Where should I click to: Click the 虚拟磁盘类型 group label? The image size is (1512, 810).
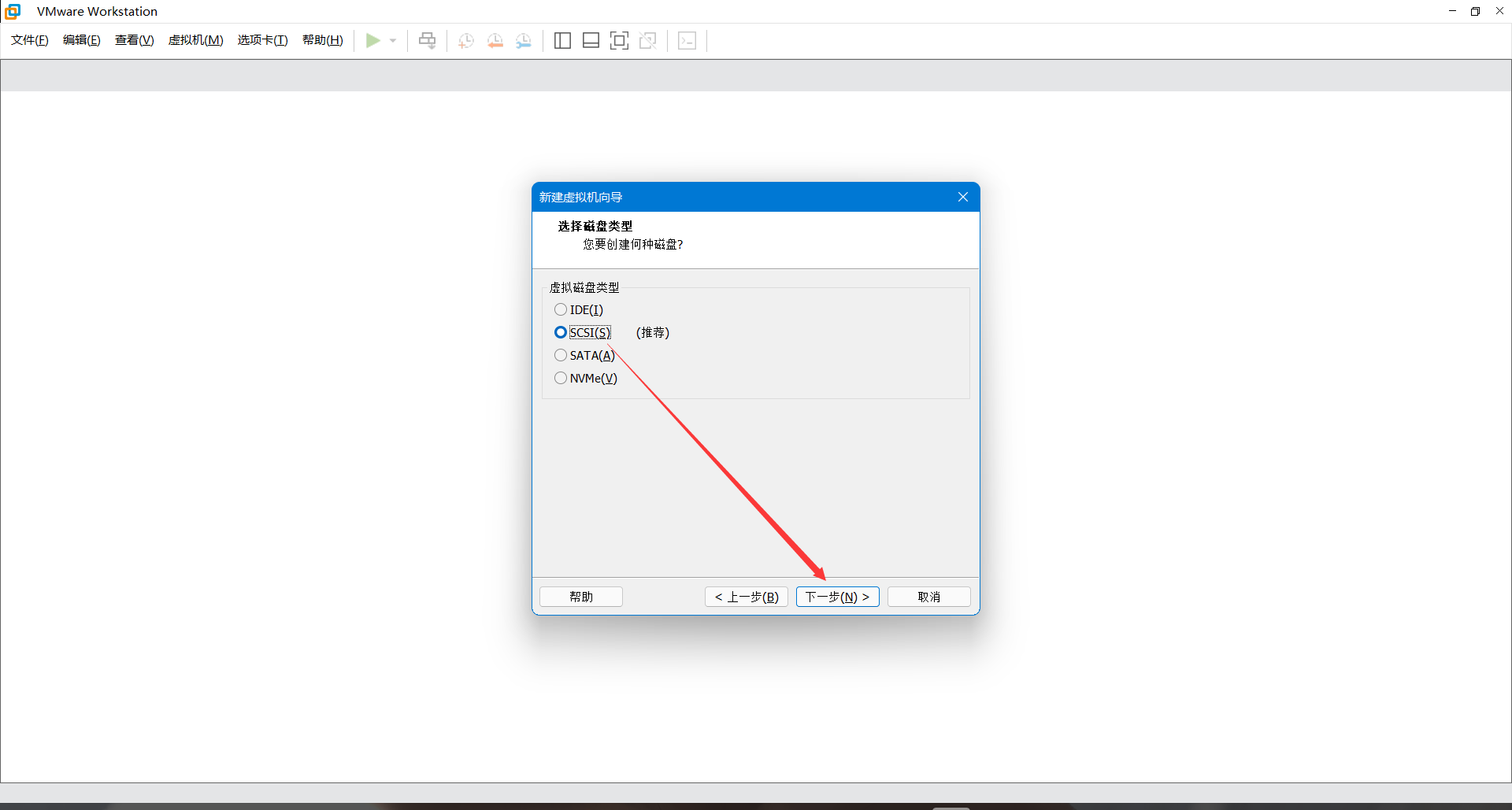coord(584,287)
